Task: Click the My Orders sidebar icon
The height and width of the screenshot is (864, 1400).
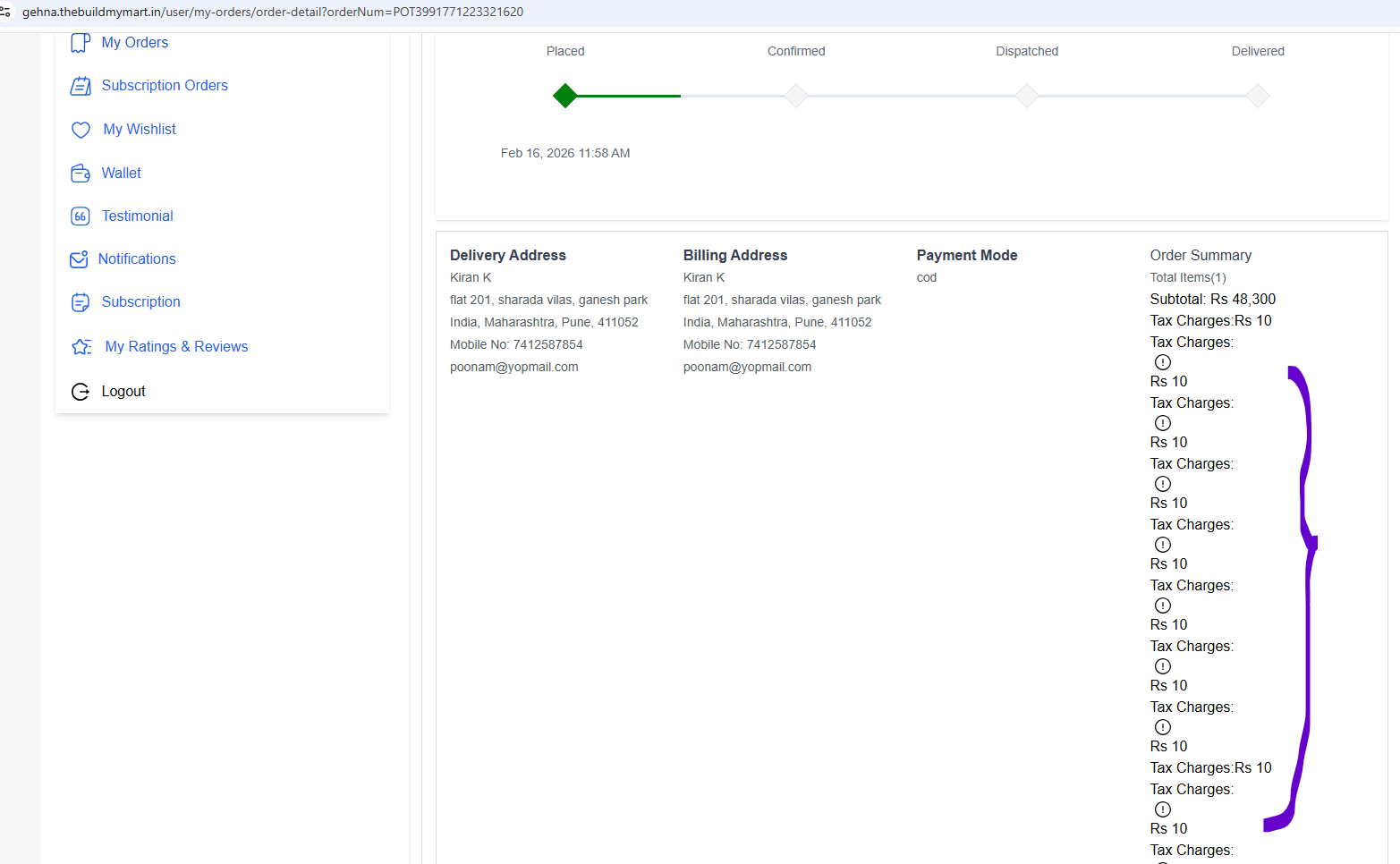Action: point(81,43)
